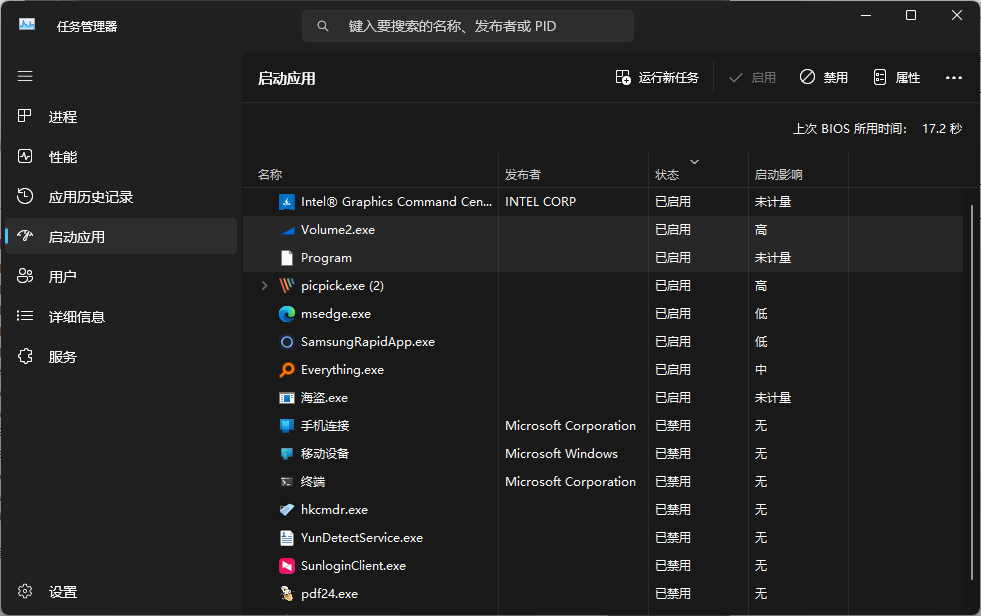Open the 应用历史记录 clock icon
This screenshot has height=616, width=981.
pyautogui.click(x=24, y=196)
